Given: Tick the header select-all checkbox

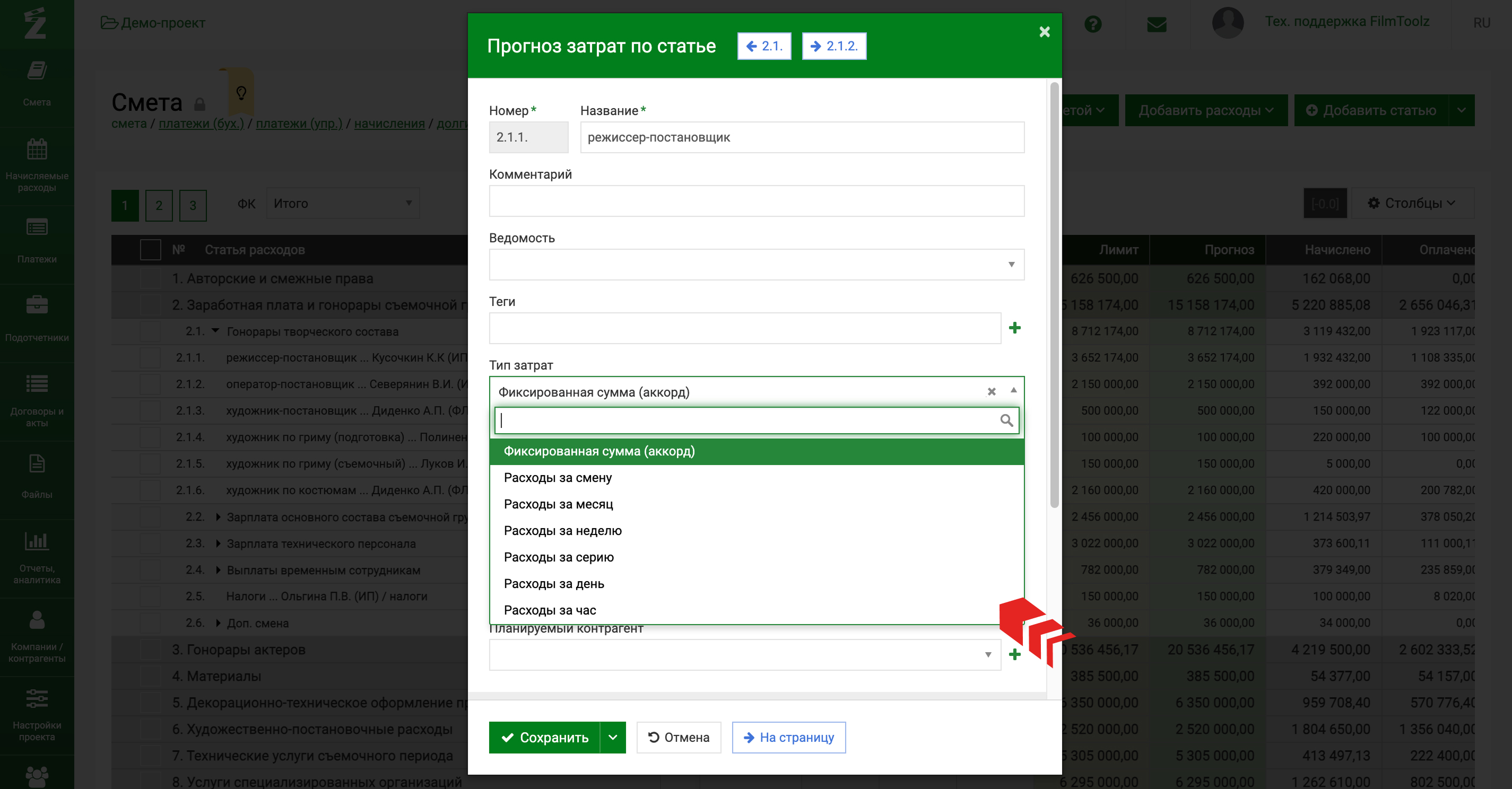Looking at the screenshot, I should coord(150,249).
